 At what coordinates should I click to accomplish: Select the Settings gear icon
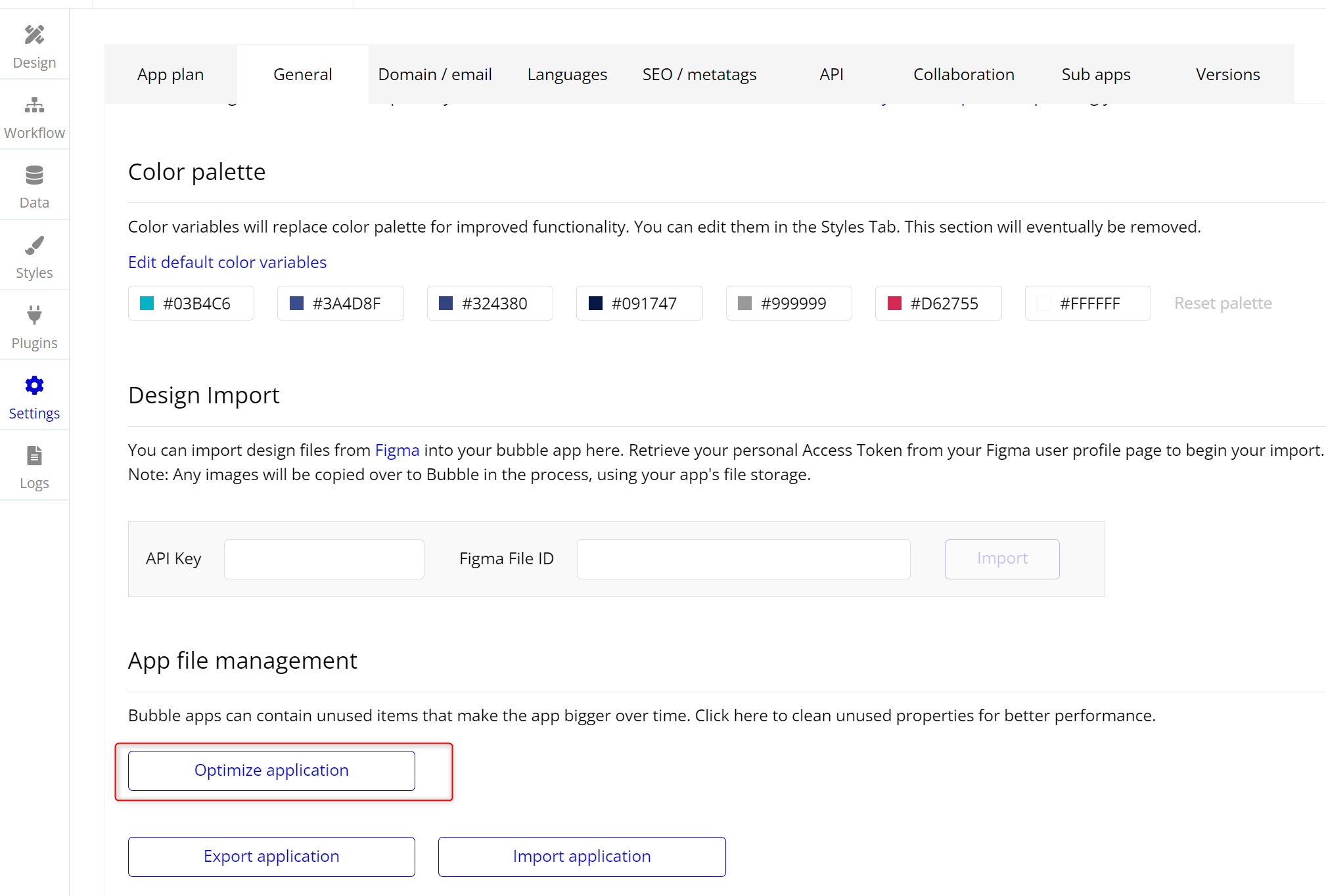(x=34, y=386)
